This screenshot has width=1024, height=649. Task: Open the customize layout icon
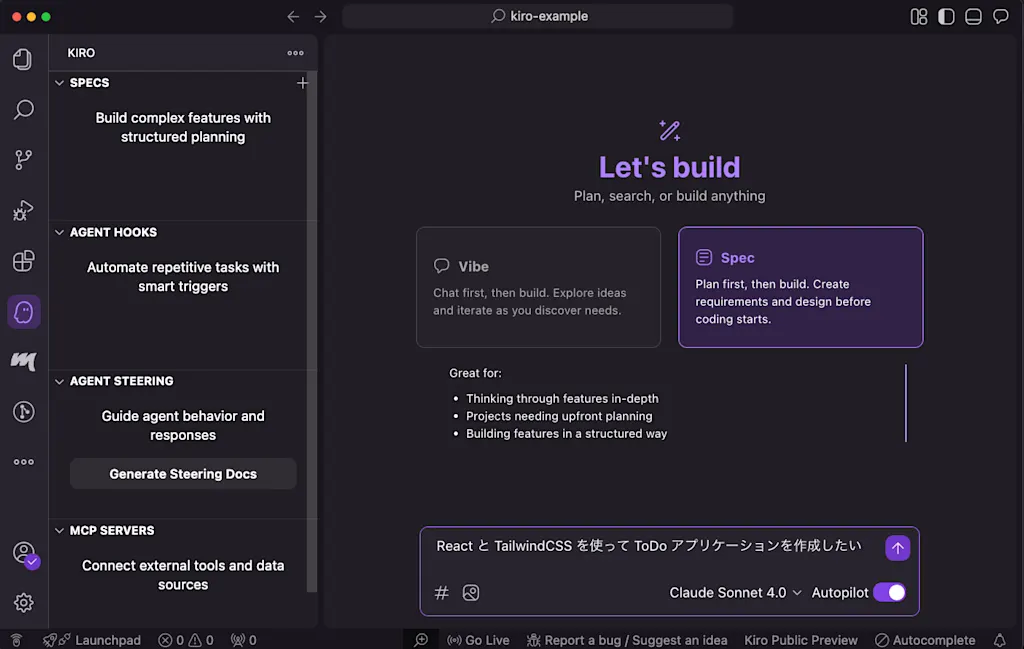(x=919, y=16)
